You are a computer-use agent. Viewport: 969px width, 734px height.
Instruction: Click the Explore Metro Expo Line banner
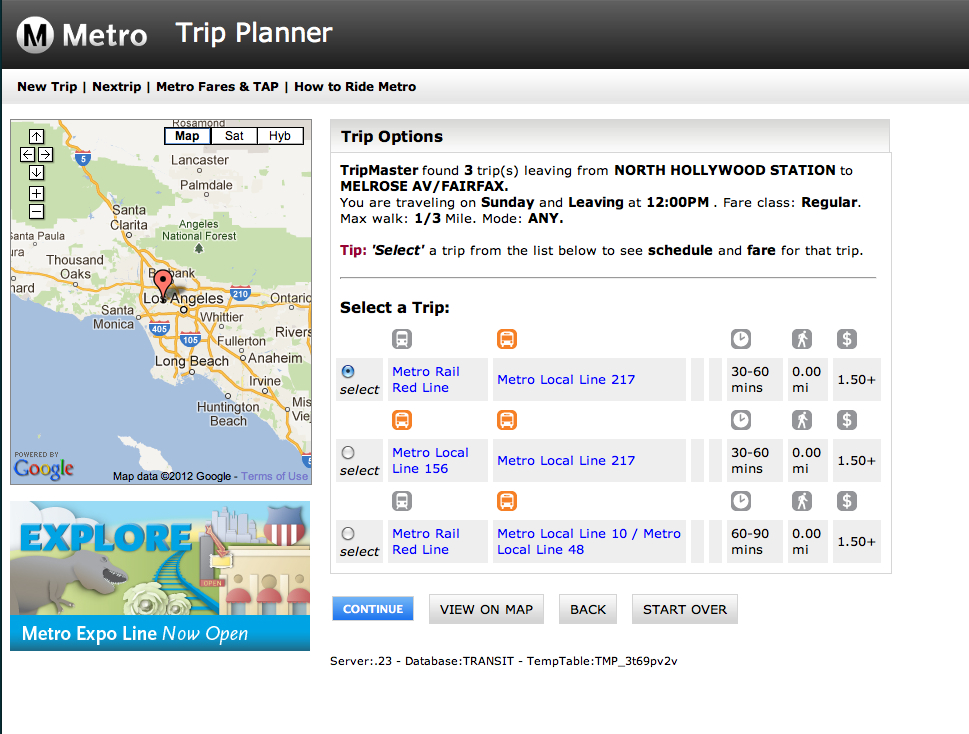click(160, 576)
